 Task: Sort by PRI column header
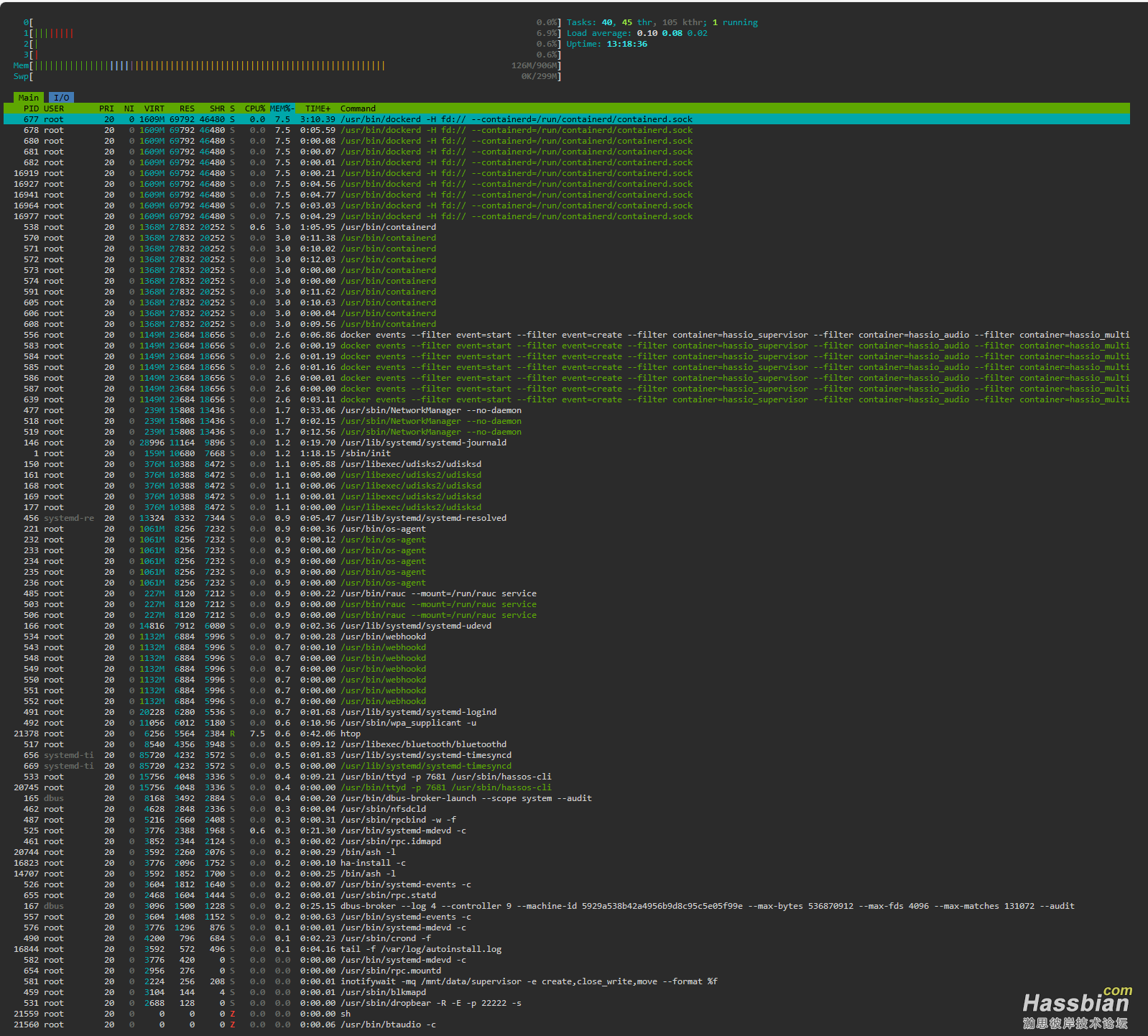(x=106, y=108)
